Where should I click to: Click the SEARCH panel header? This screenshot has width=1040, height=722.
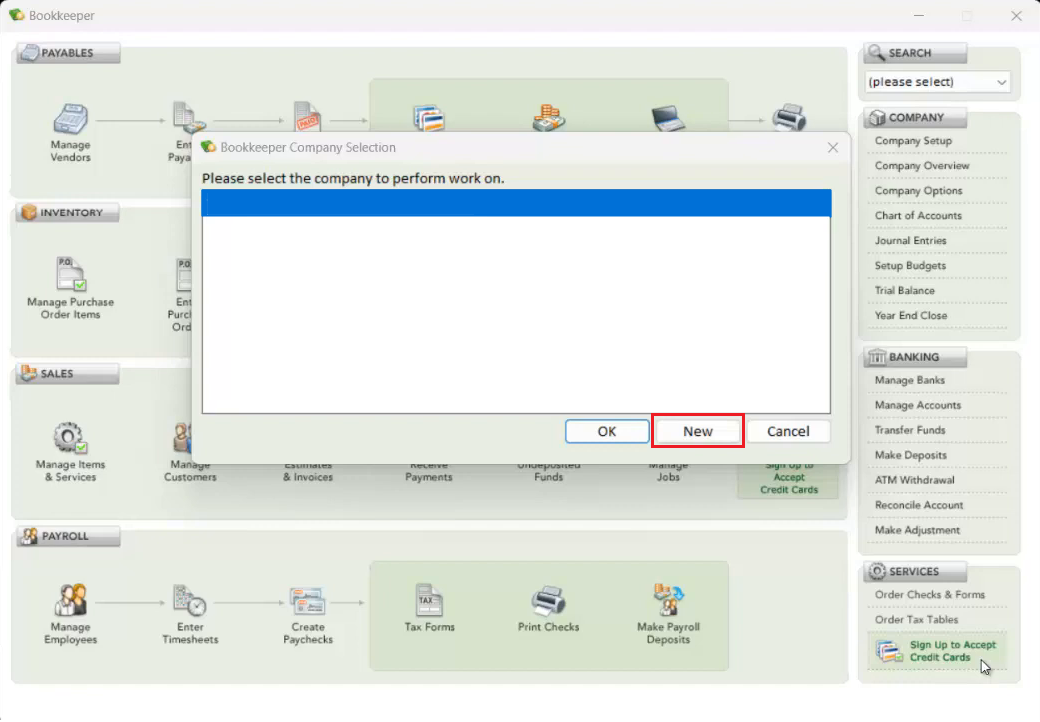click(915, 53)
